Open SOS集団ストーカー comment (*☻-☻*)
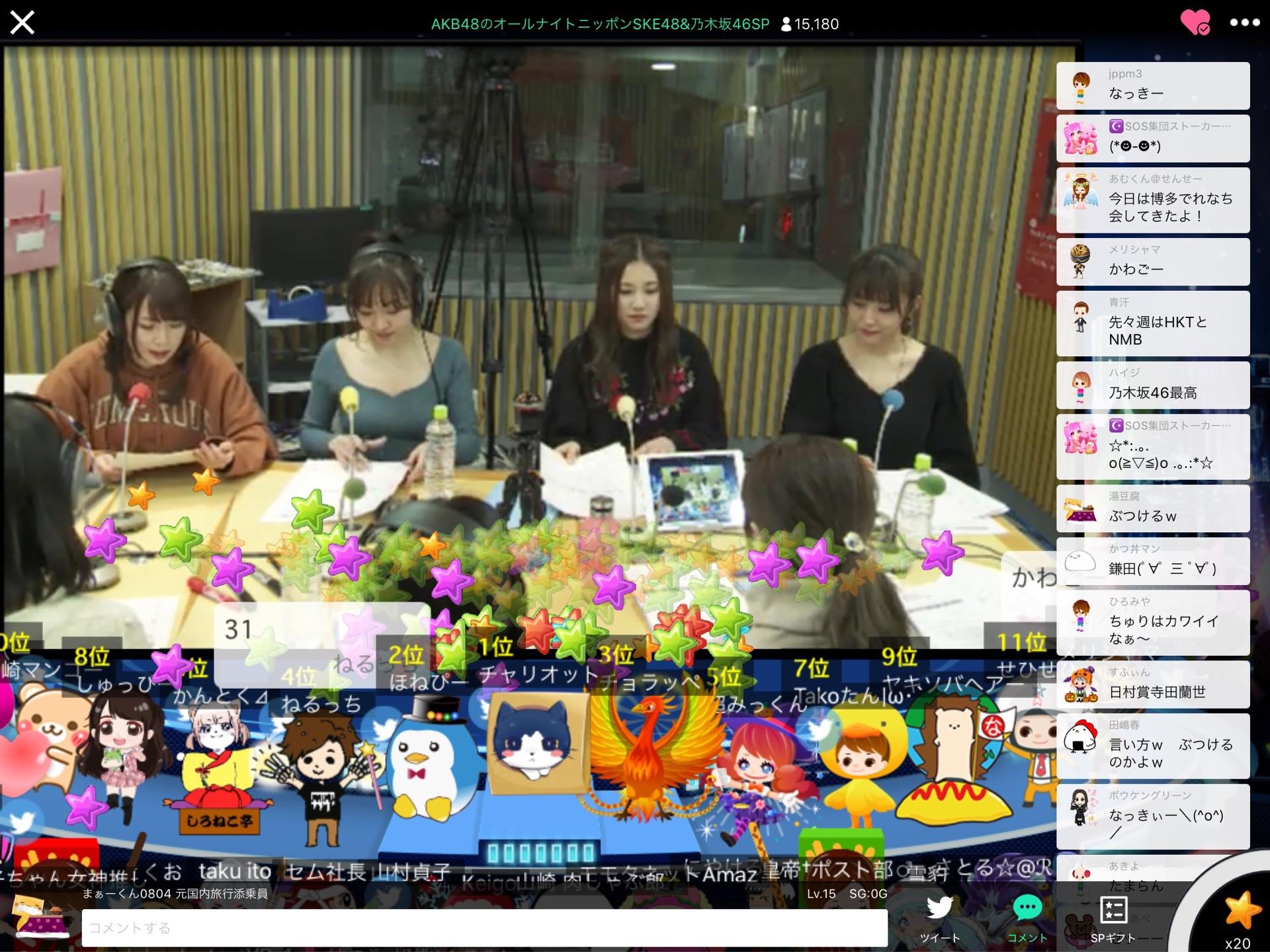This screenshot has width=1270, height=952. point(1153,139)
